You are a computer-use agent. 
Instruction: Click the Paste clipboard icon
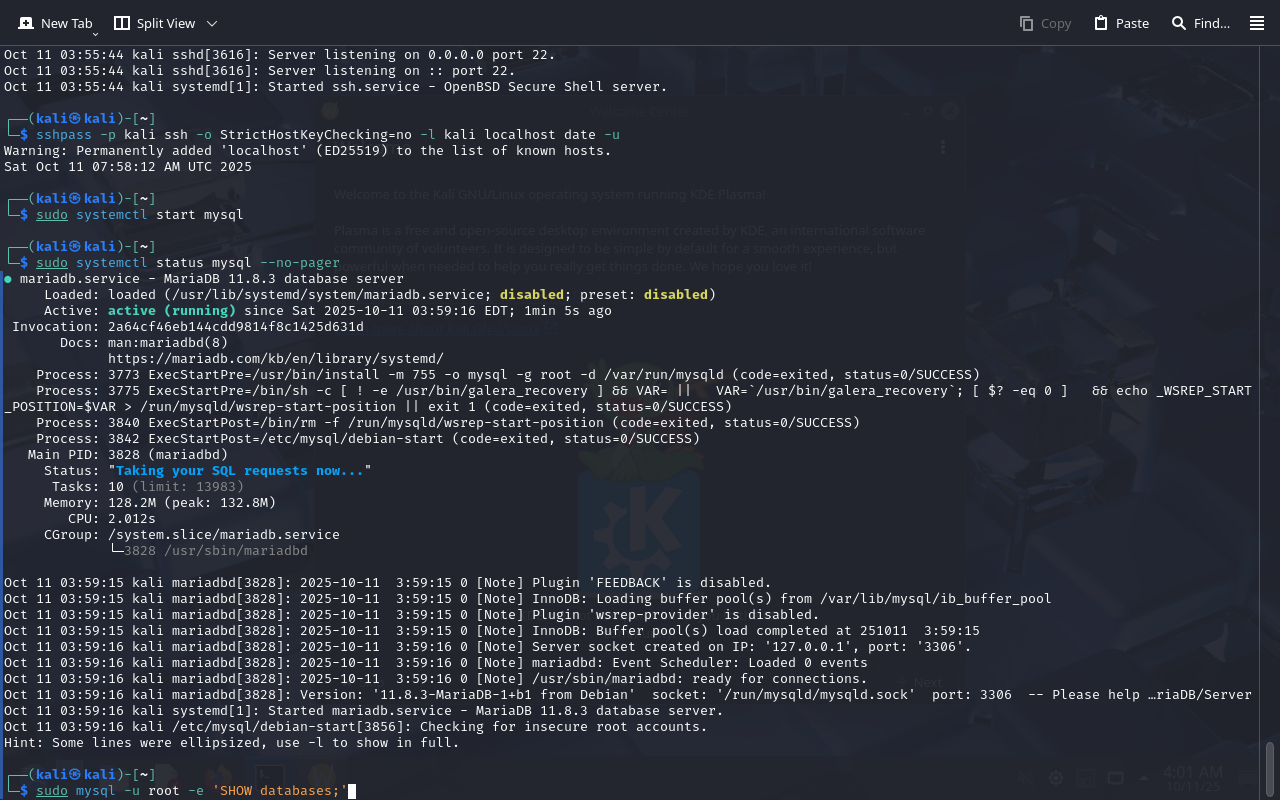coord(1101,23)
